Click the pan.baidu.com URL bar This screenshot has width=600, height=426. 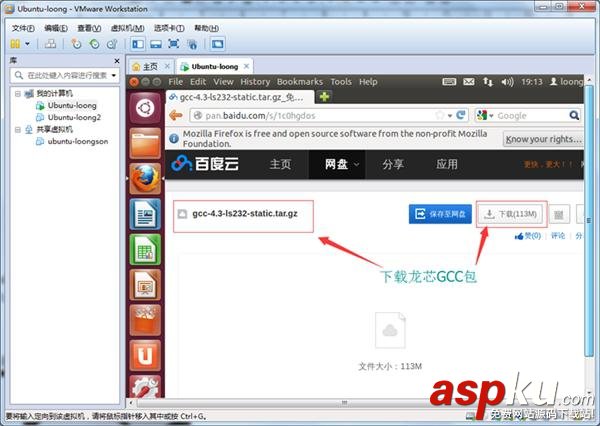click(314, 116)
